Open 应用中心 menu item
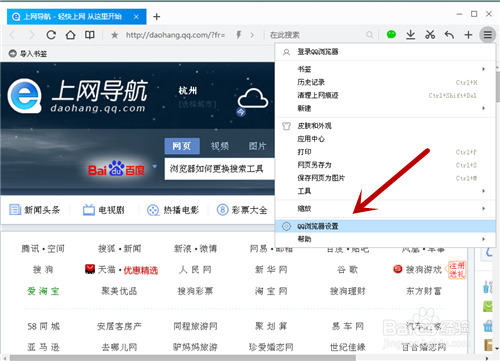The width and height of the screenshot is (500, 361). click(385, 139)
